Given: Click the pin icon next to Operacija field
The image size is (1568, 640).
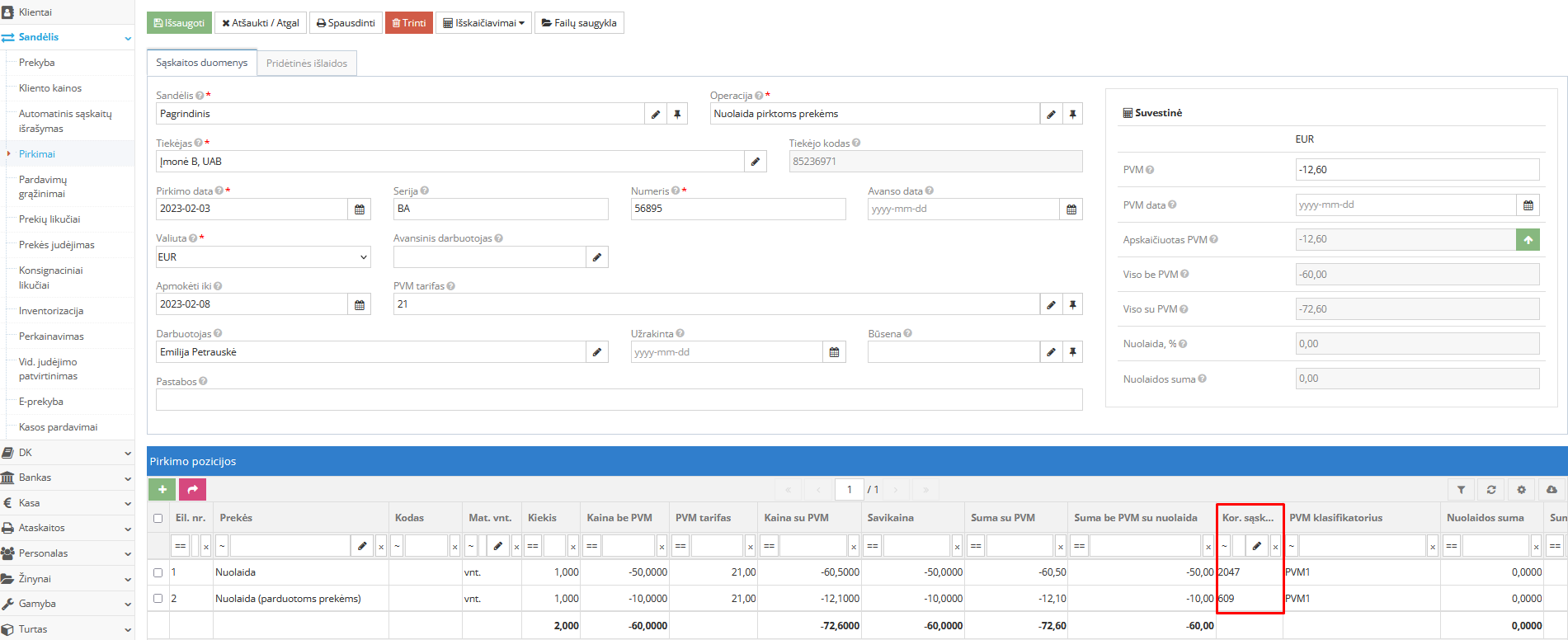Looking at the screenshot, I should [1072, 115].
